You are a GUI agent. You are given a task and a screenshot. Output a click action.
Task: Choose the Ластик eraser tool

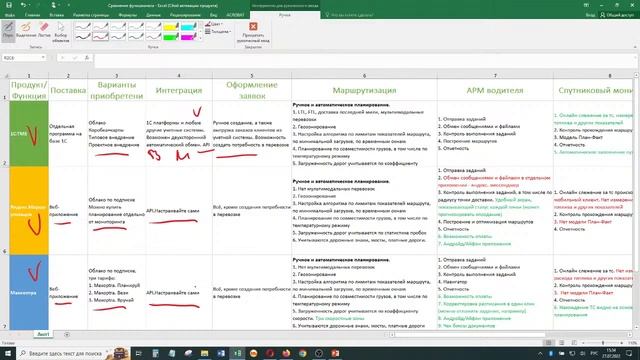[44, 31]
